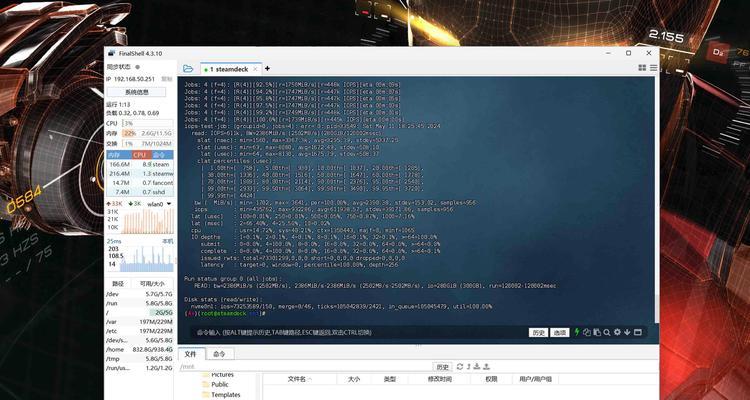Select the /run disk row 5.8G/5.8G
Screen dimensions: 750x400
[x=140, y=303]
